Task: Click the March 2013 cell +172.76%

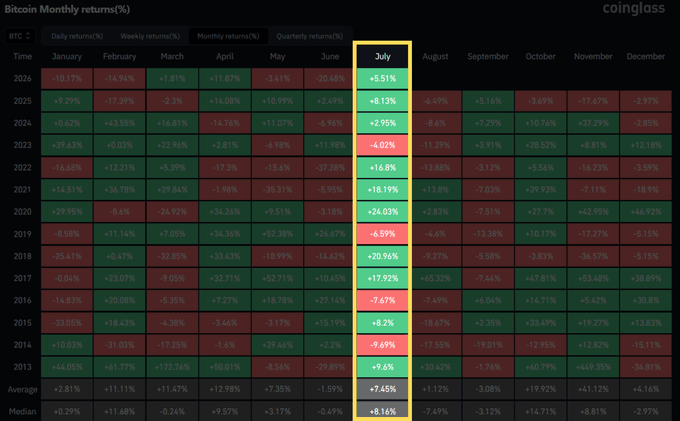Action: [x=172, y=367]
